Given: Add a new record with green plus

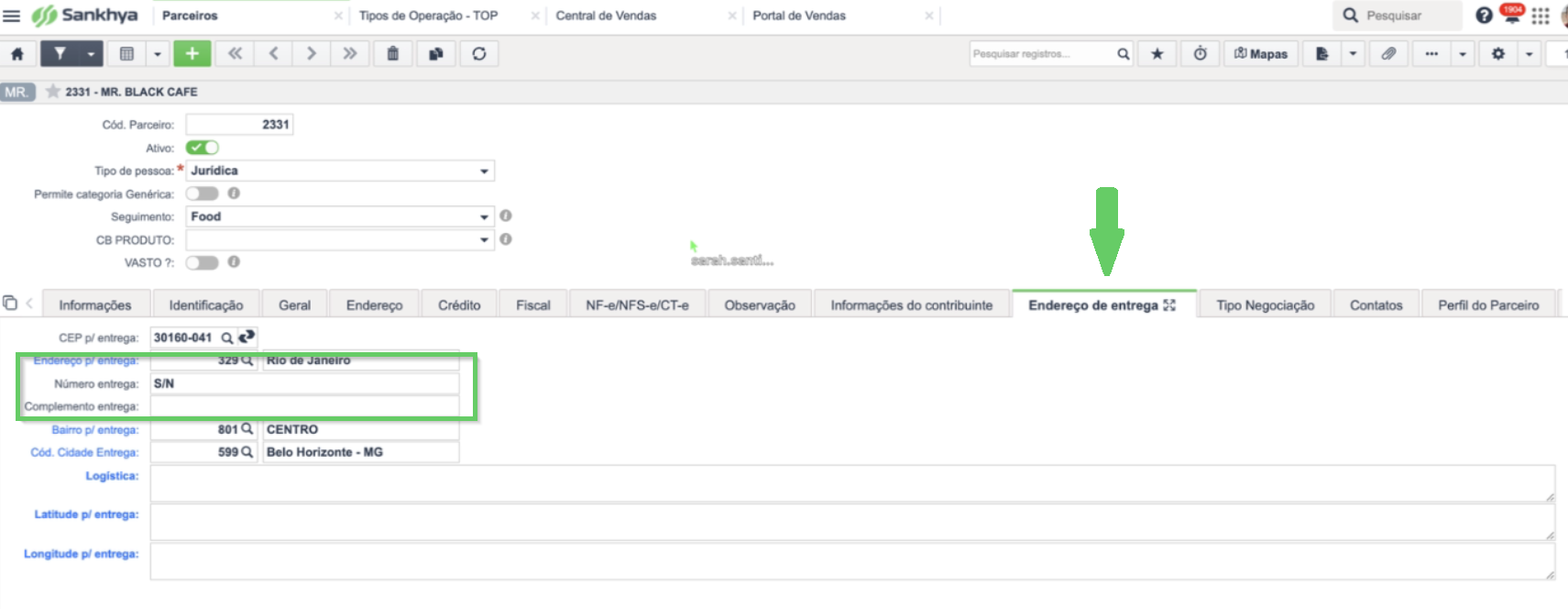Looking at the screenshot, I should (x=192, y=54).
